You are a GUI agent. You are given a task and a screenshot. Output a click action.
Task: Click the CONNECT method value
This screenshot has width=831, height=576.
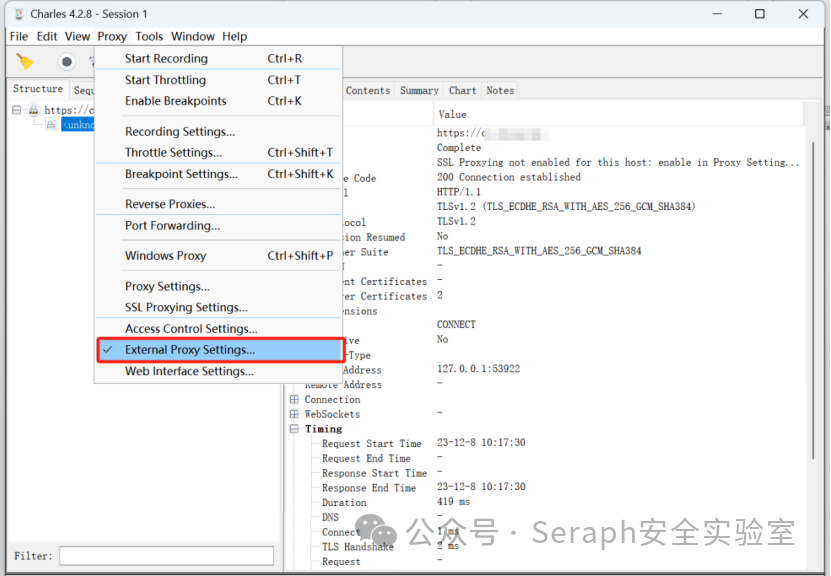456,324
